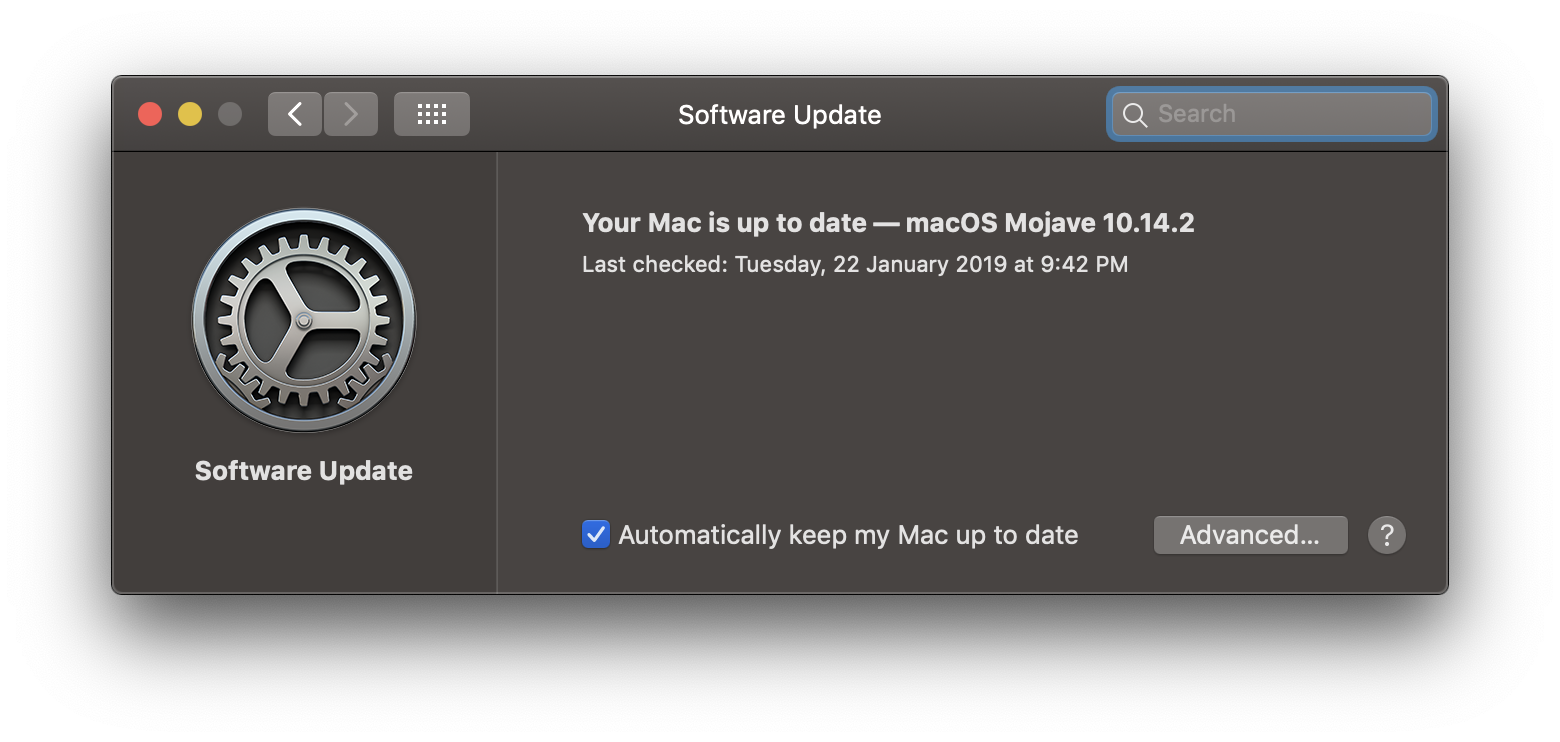This screenshot has height=742, width=1560.
Task: Click the 'Software Update' label under the gear
Action: tap(304, 471)
